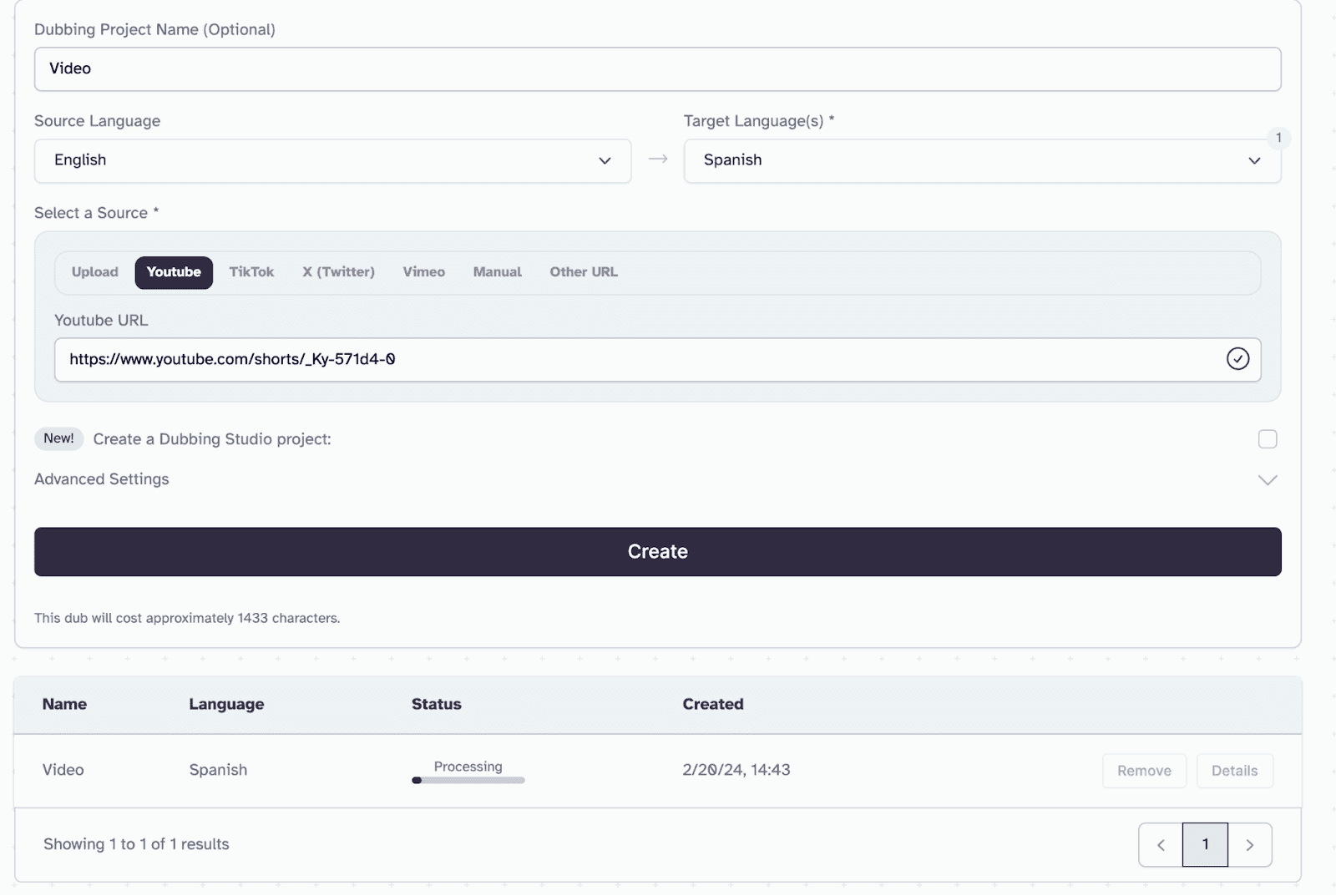This screenshot has width=1336, height=896.
Task: Go to previous results page
Action: (x=1161, y=845)
